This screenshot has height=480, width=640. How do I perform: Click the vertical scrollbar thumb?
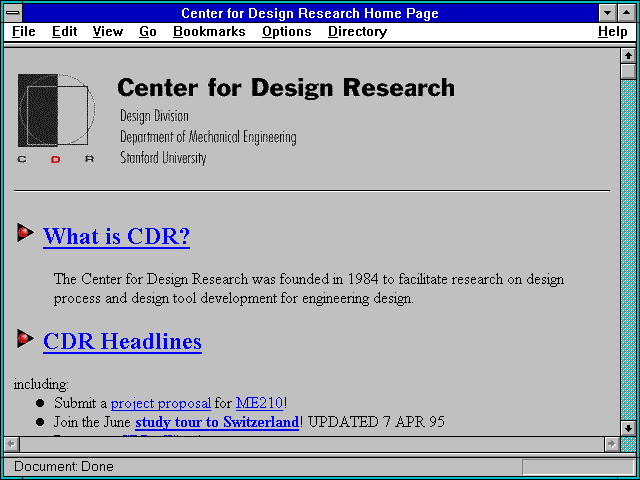[x=628, y=71]
